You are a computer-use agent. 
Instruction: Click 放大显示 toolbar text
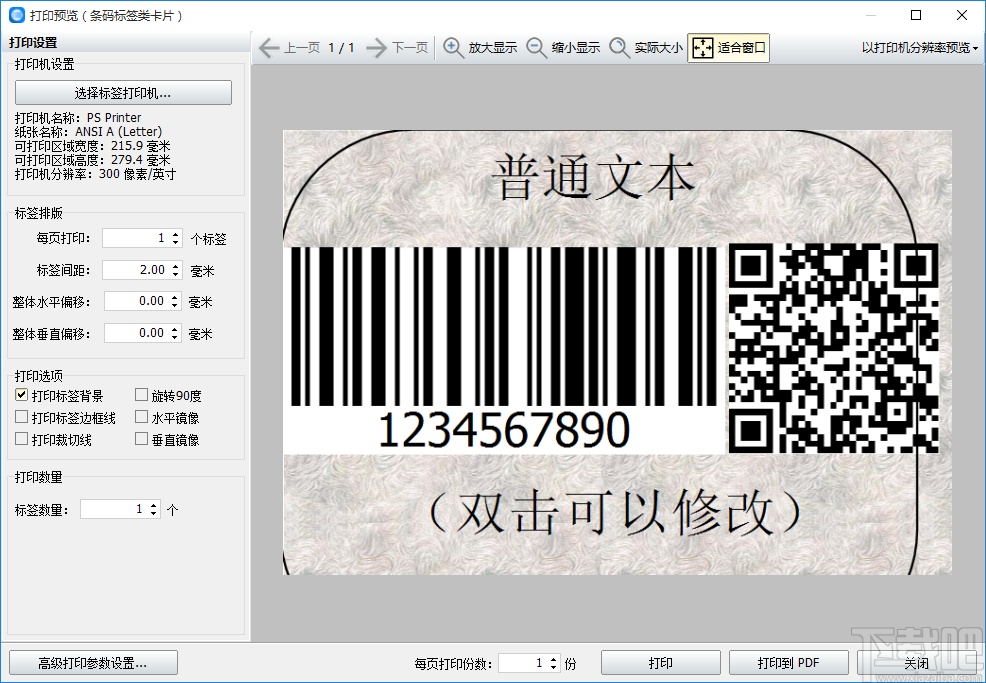(x=492, y=48)
